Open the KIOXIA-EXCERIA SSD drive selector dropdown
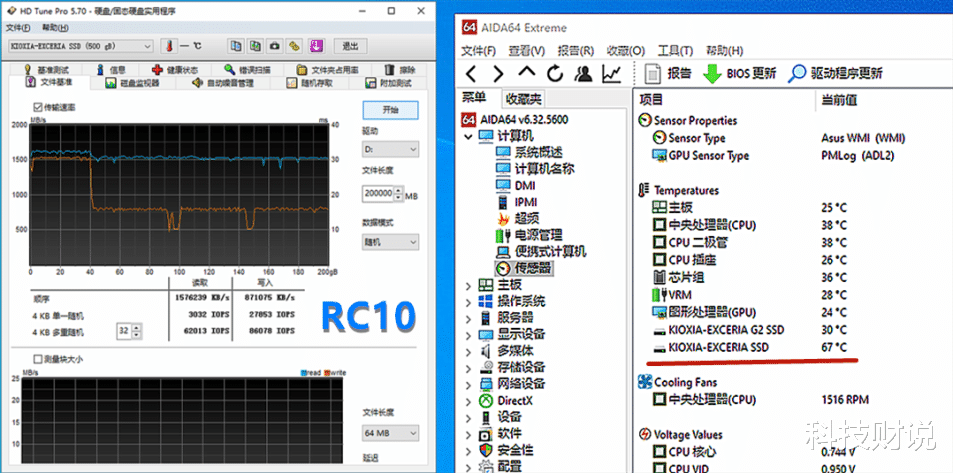Image resolution: width=953 pixels, height=473 pixels. point(81,46)
